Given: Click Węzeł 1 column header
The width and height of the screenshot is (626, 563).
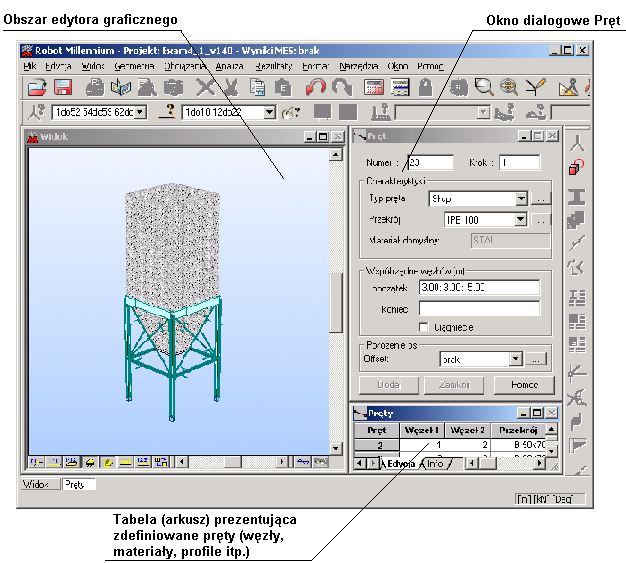Looking at the screenshot, I should point(422,430).
